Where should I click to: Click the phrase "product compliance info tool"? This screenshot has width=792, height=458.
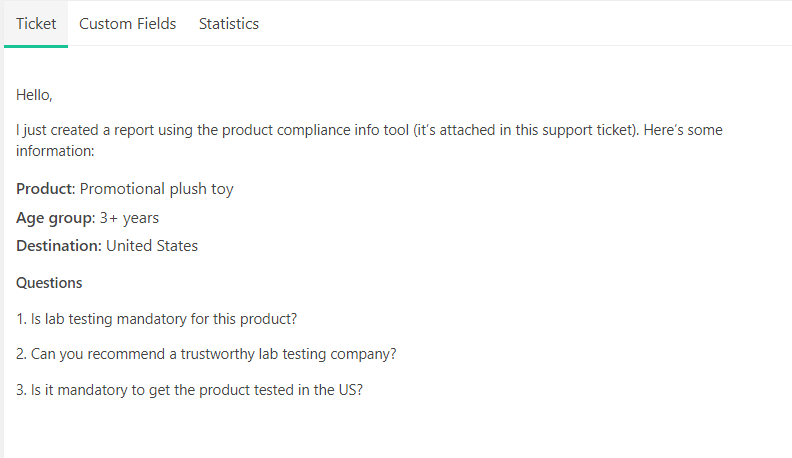315,130
